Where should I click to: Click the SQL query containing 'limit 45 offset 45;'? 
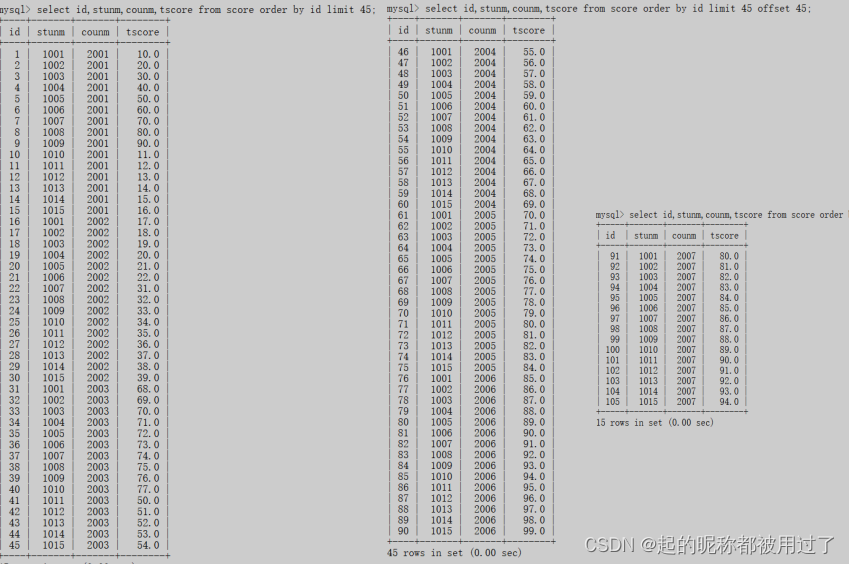coord(599,9)
